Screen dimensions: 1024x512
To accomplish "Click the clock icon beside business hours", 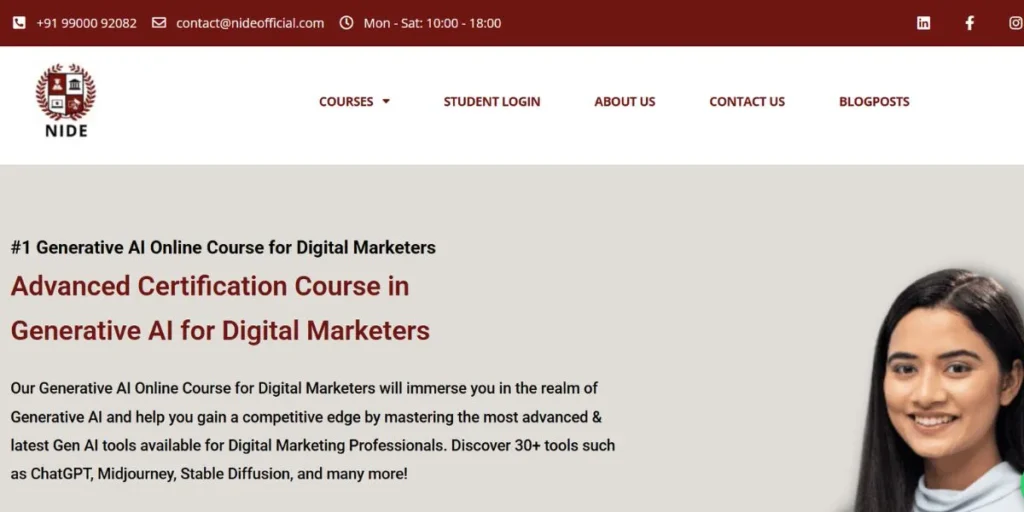I will click(346, 23).
